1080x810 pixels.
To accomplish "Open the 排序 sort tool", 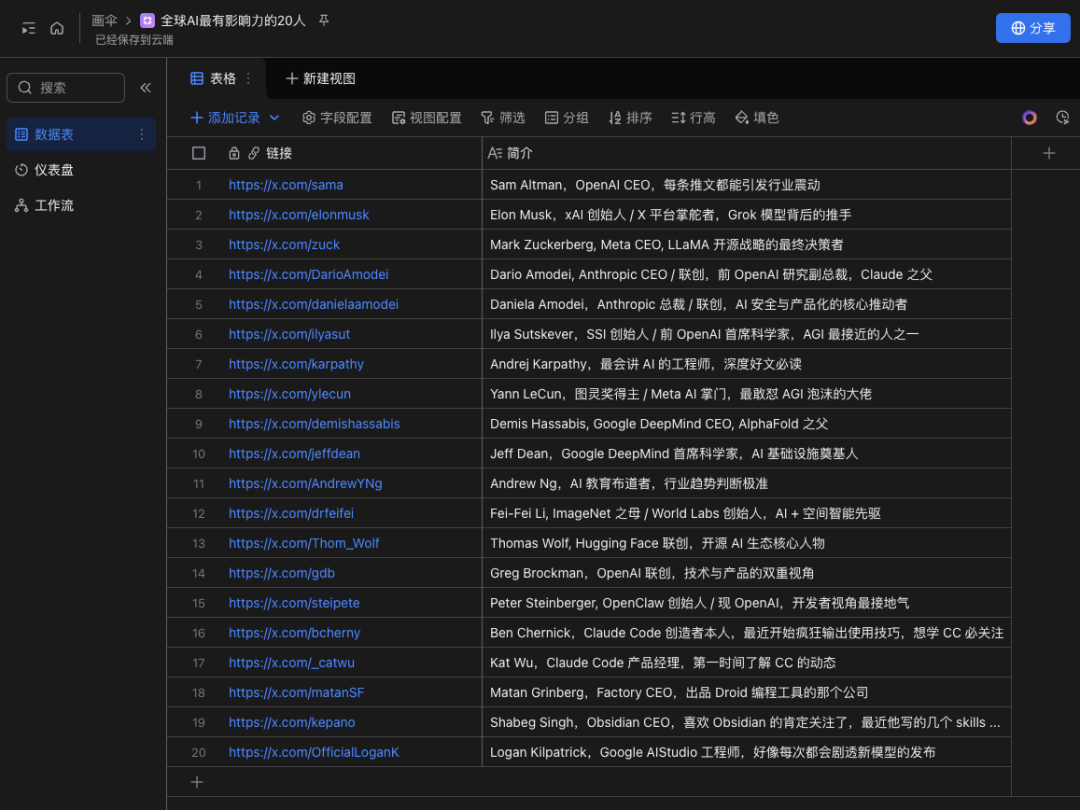I will point(630,118).
